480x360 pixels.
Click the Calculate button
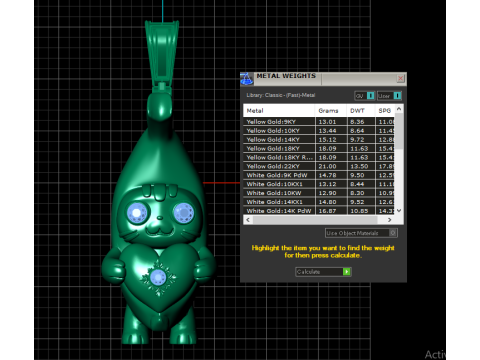[x=323, y=272]
